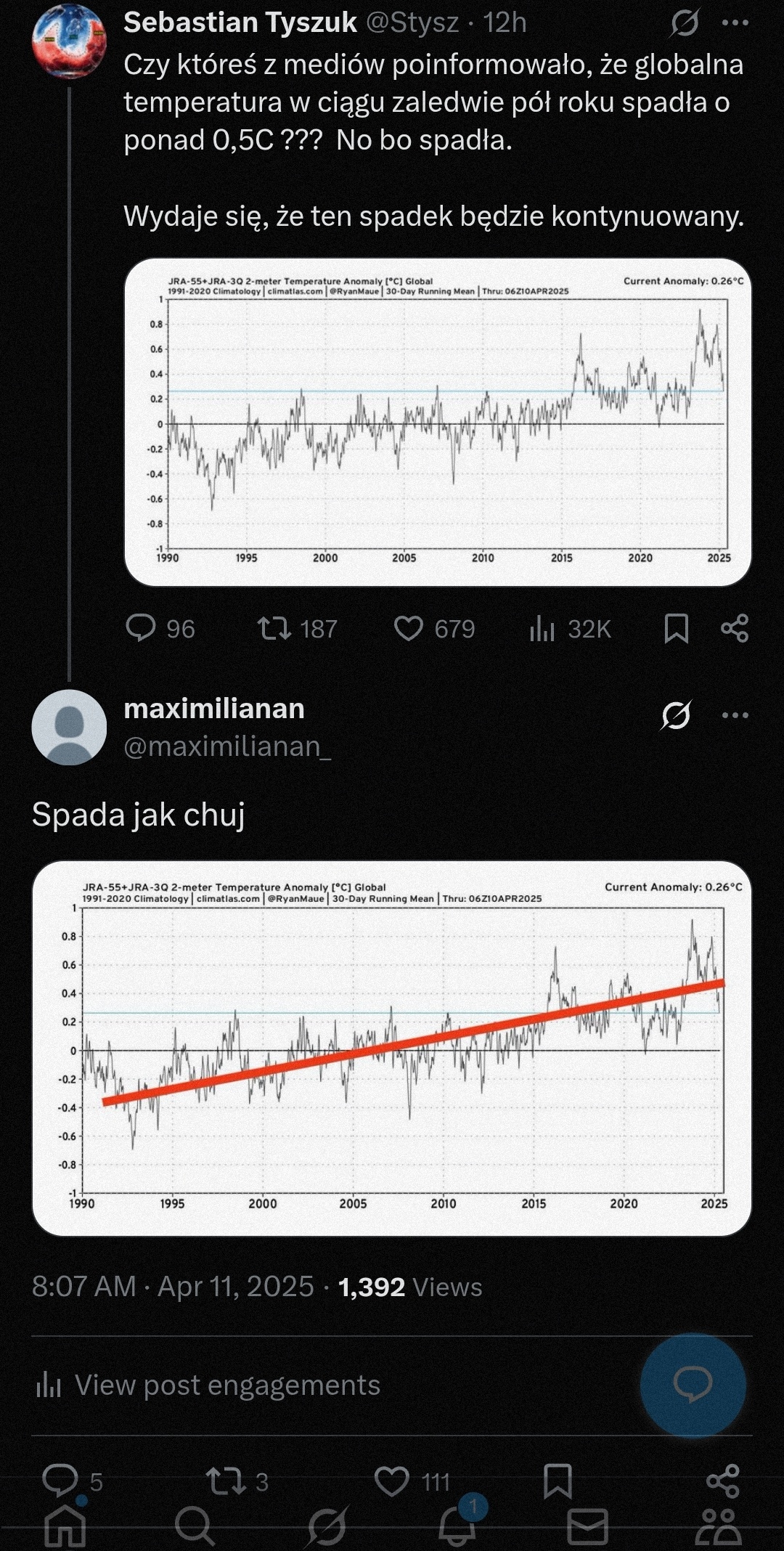The height and width of the screenshot is (1551, 784).
Task: Open the original temperature anomaly chart image
Action: pos(438,422)
